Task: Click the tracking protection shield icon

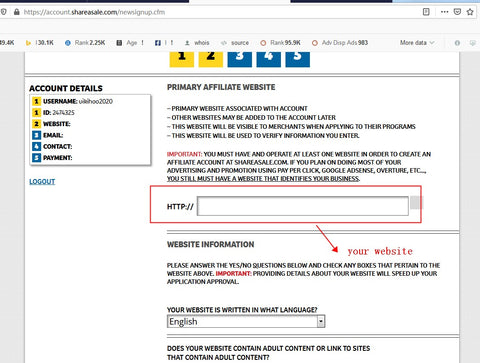Action: coord(3,12)
